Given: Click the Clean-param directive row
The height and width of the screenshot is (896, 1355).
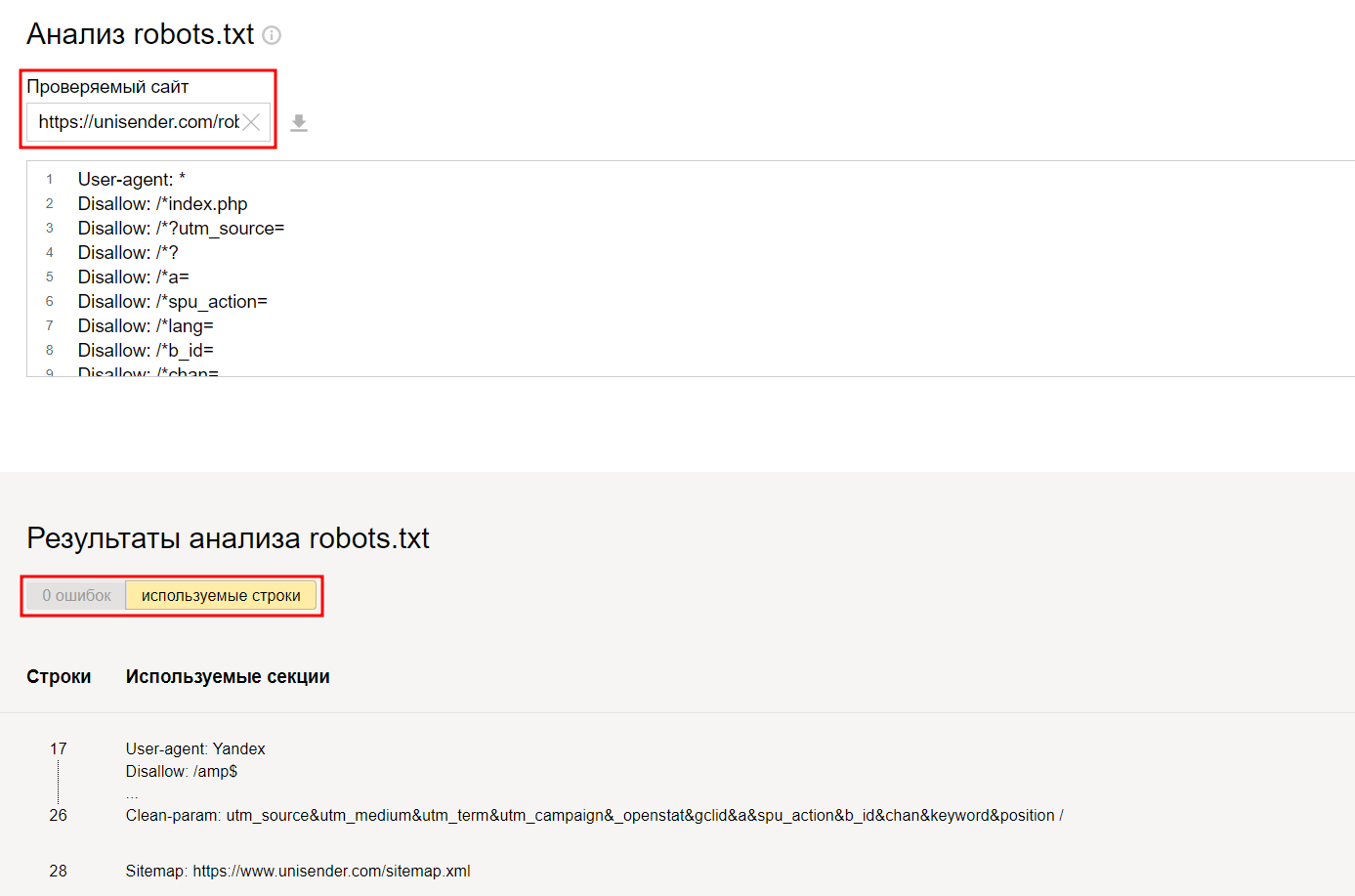Looking at the screenshot, I should 594,816.
